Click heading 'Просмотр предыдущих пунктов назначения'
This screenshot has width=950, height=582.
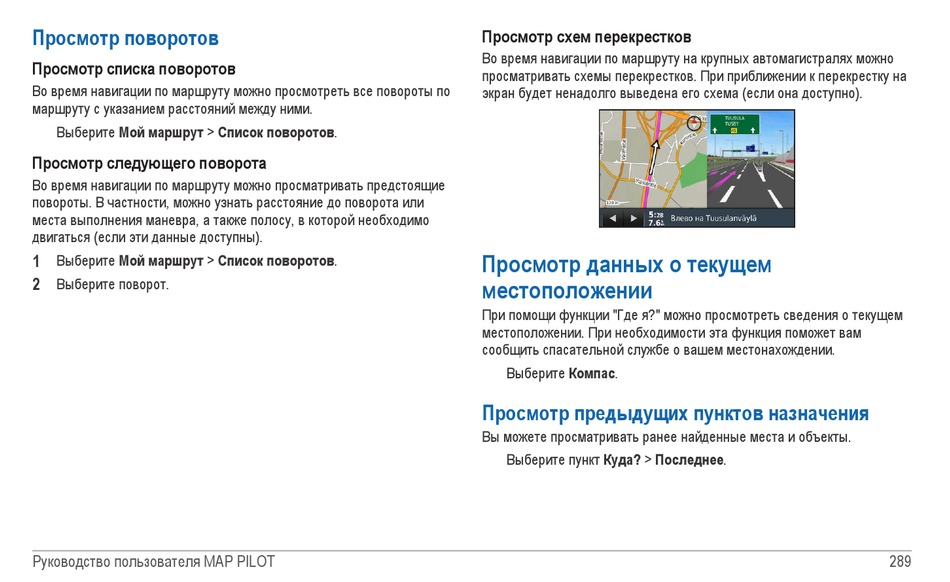click(676, 413)
